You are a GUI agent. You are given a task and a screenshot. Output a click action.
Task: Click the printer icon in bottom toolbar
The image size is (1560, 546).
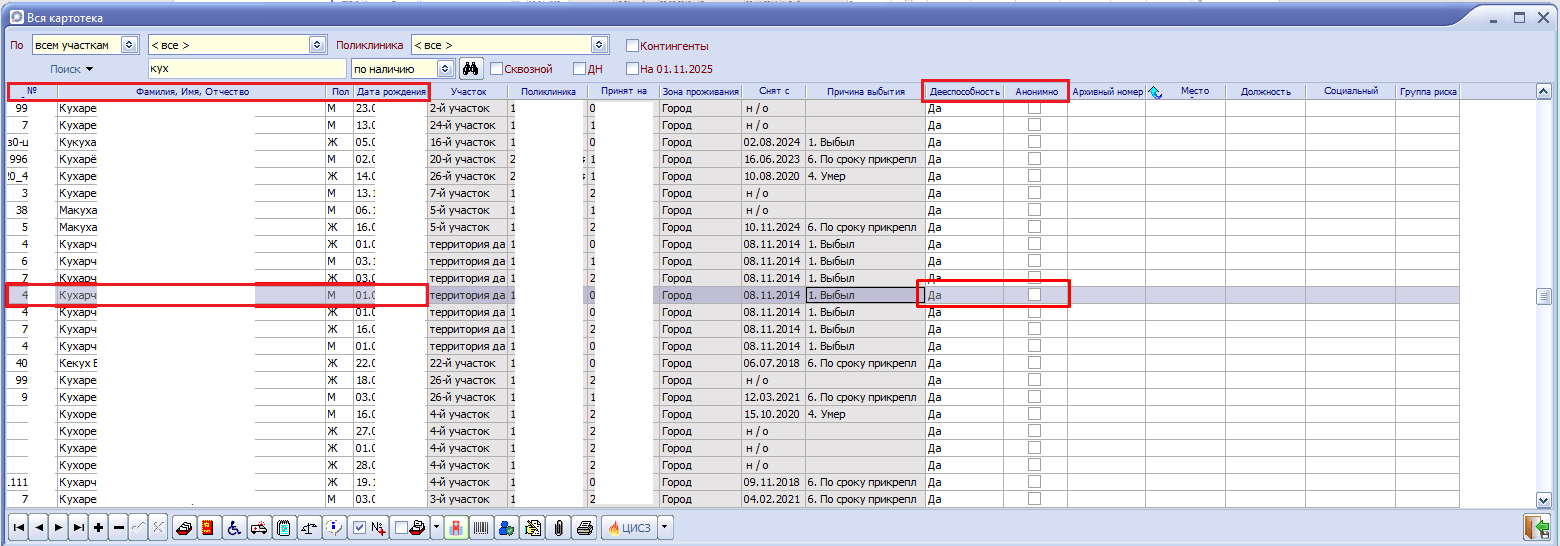[585, 528]
